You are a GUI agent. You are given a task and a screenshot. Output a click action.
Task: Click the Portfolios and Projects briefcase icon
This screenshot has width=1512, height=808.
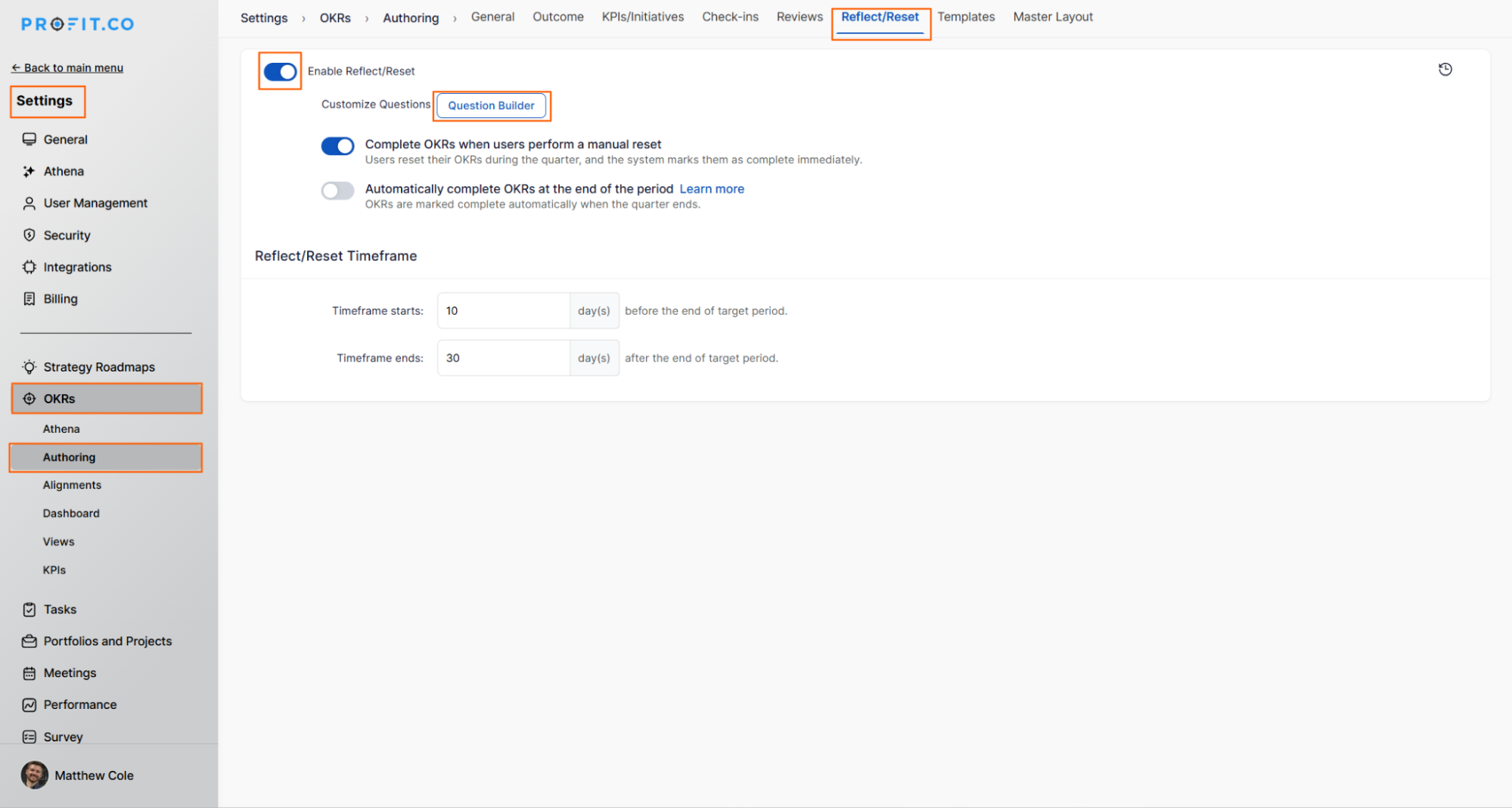click(29, 642)
